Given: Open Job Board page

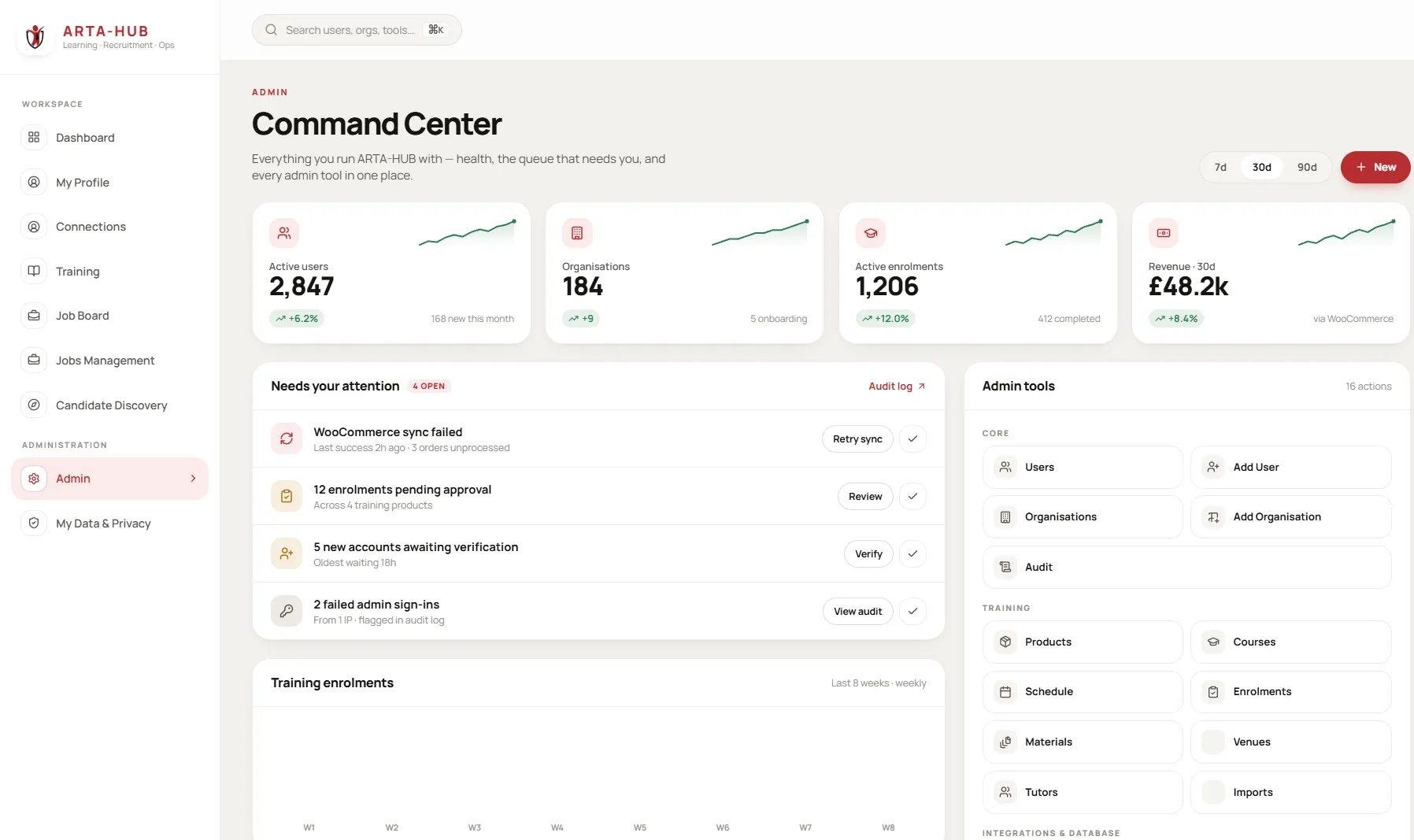Looking at the screenshot, I should click(x=109, y=316).
